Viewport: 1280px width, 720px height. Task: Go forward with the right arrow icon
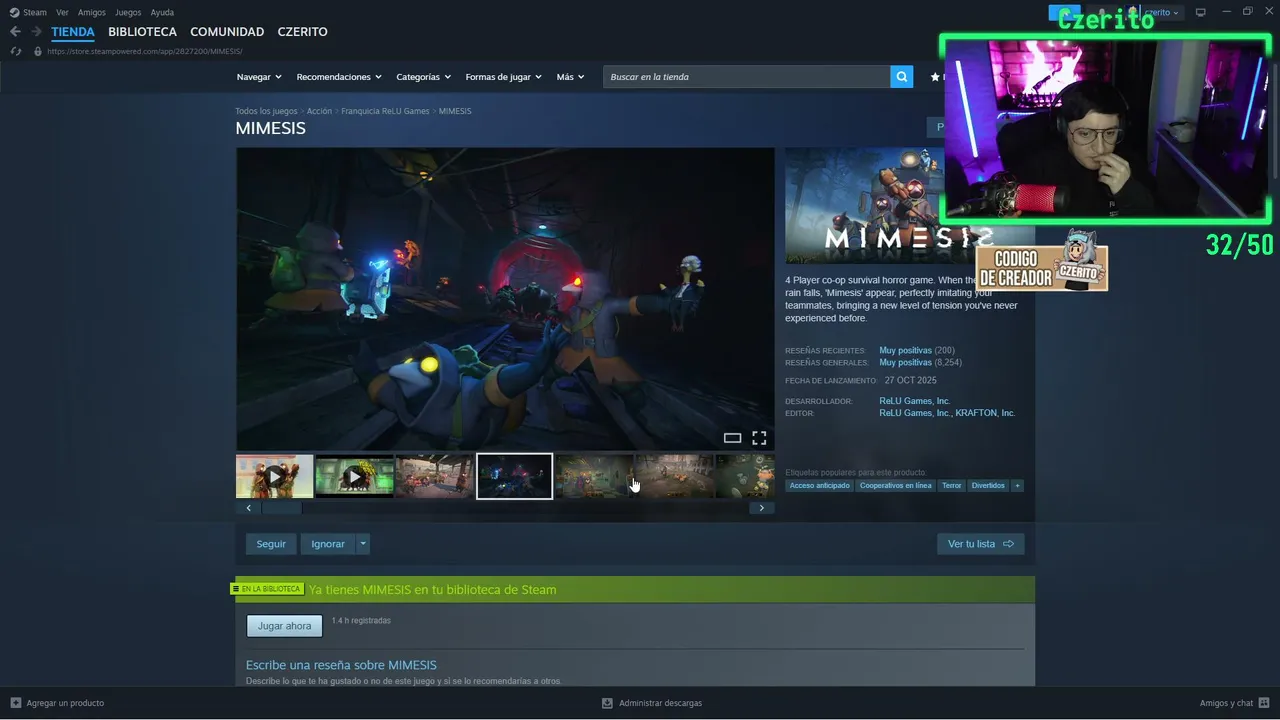coord(36,32)
